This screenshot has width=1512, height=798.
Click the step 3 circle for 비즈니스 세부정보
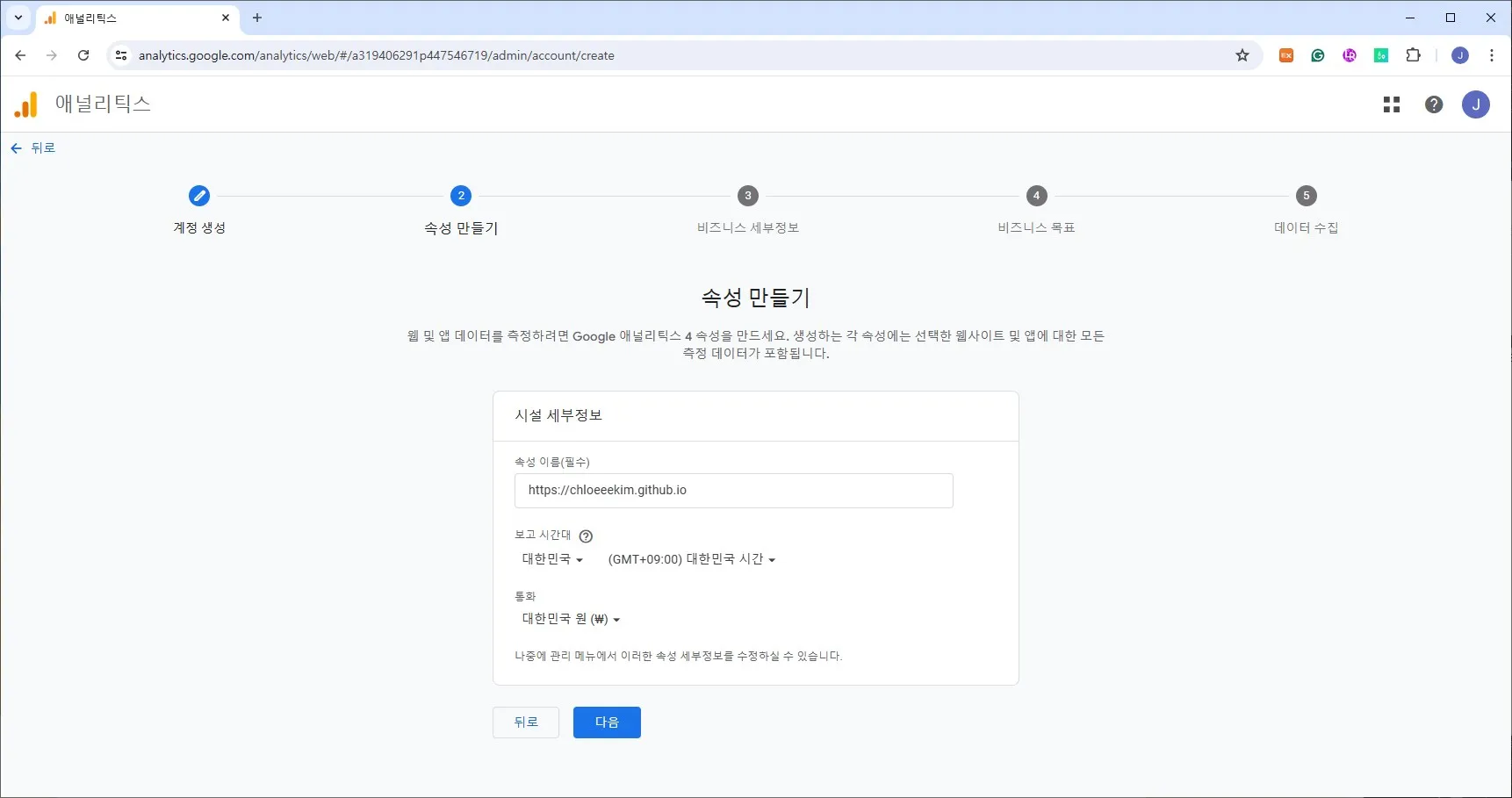tap(748, 196)
